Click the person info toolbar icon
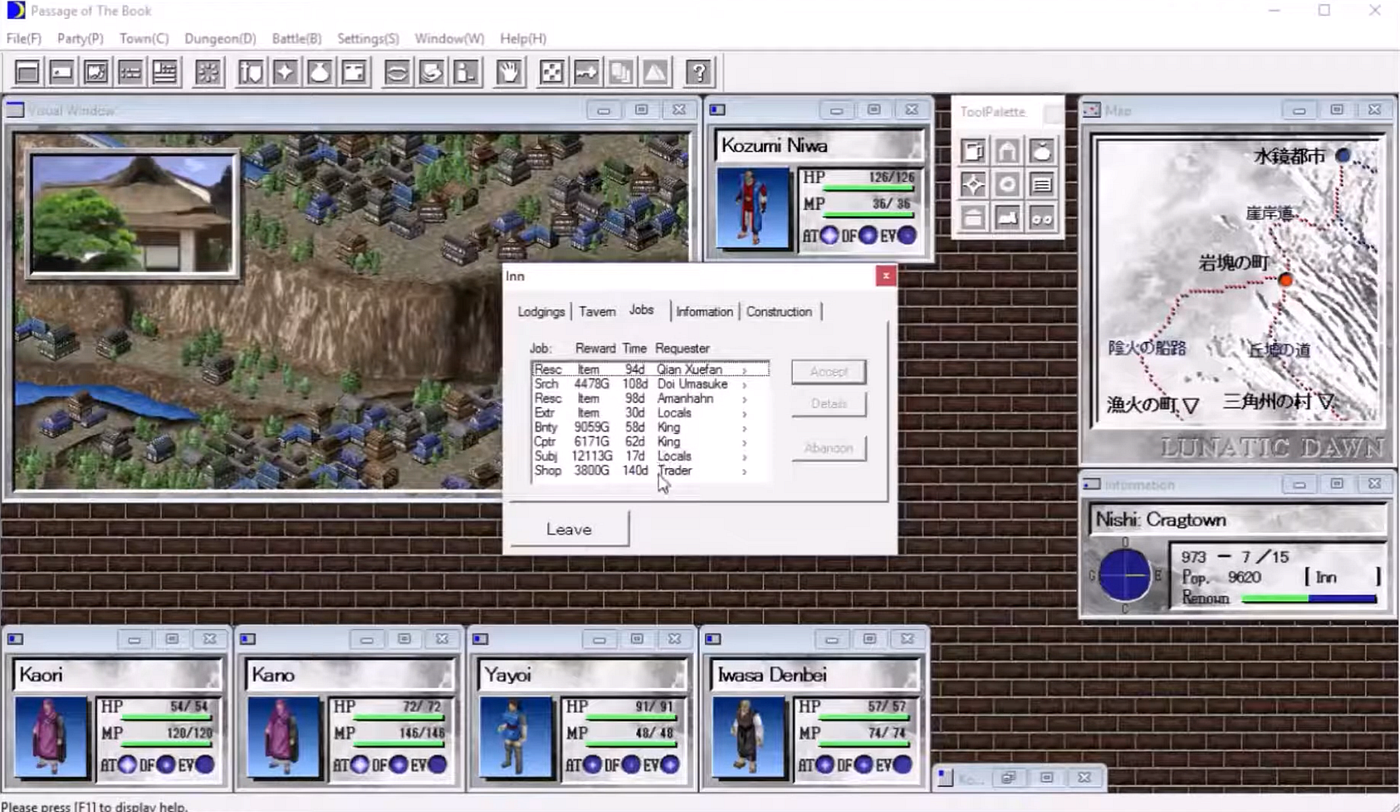The image size is (1400, 812). tap(465, 72)
